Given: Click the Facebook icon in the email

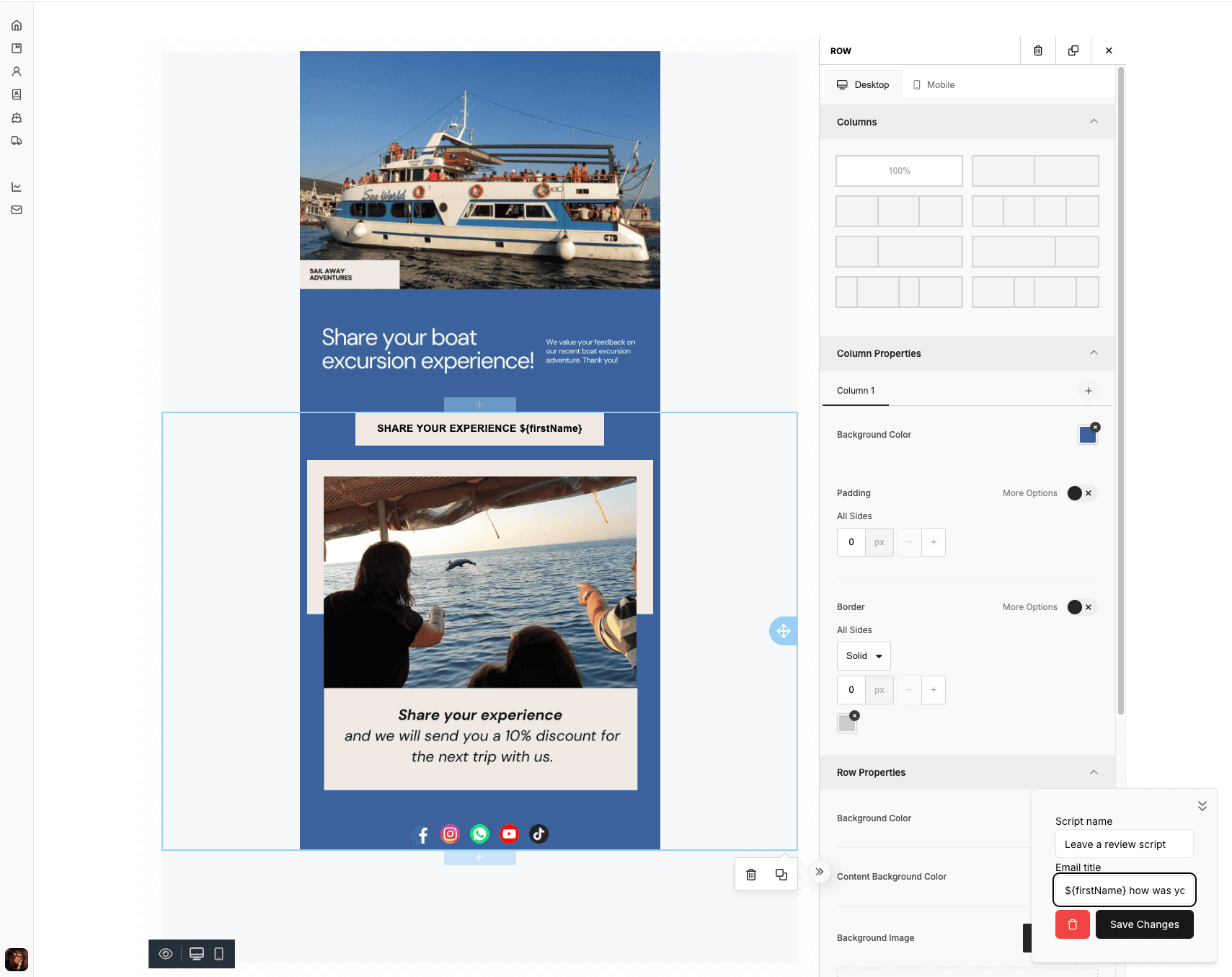Looking at the screenshot, I should [x=422, y=835].
